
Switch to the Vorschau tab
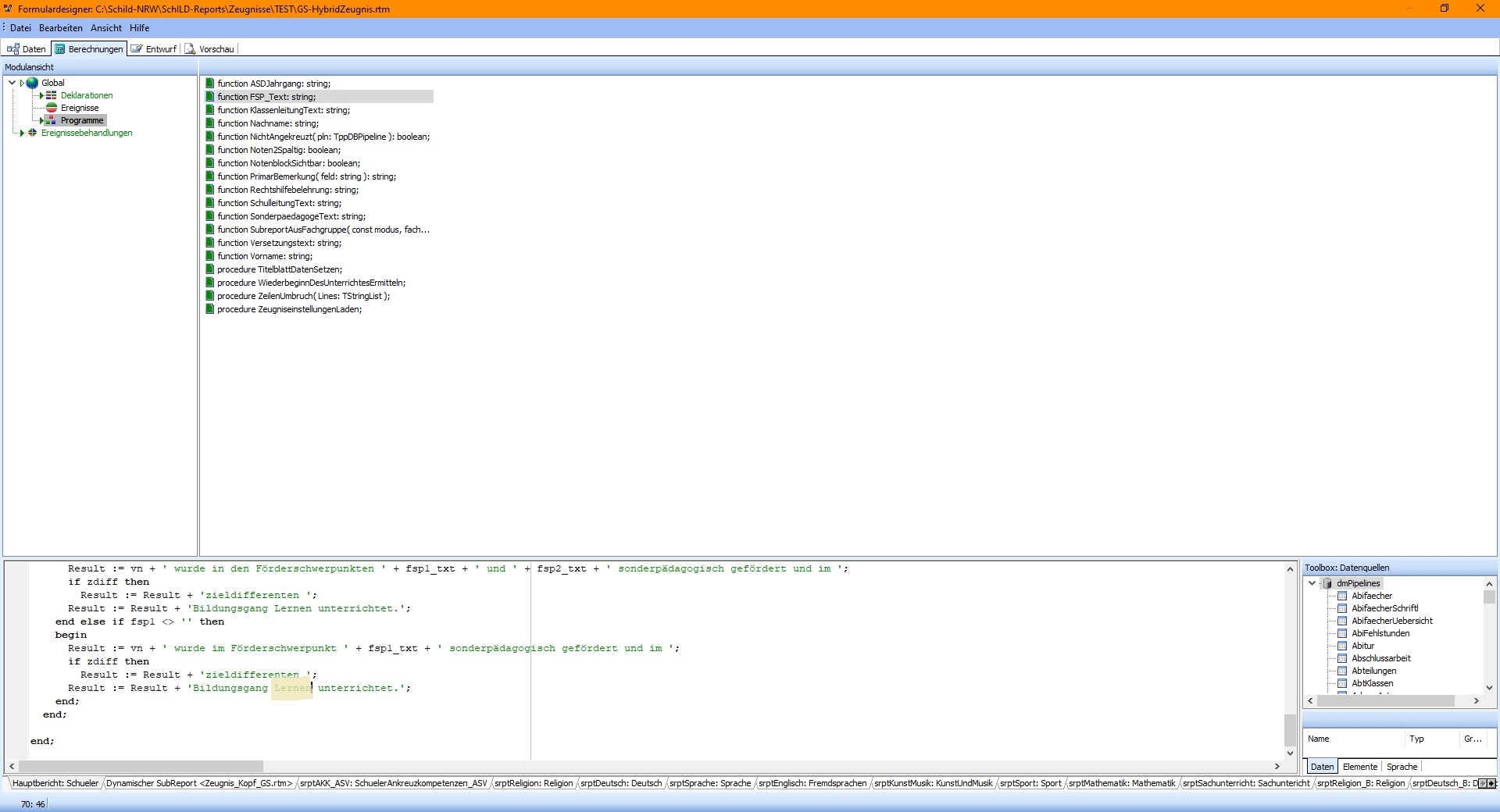click(209, 48)
